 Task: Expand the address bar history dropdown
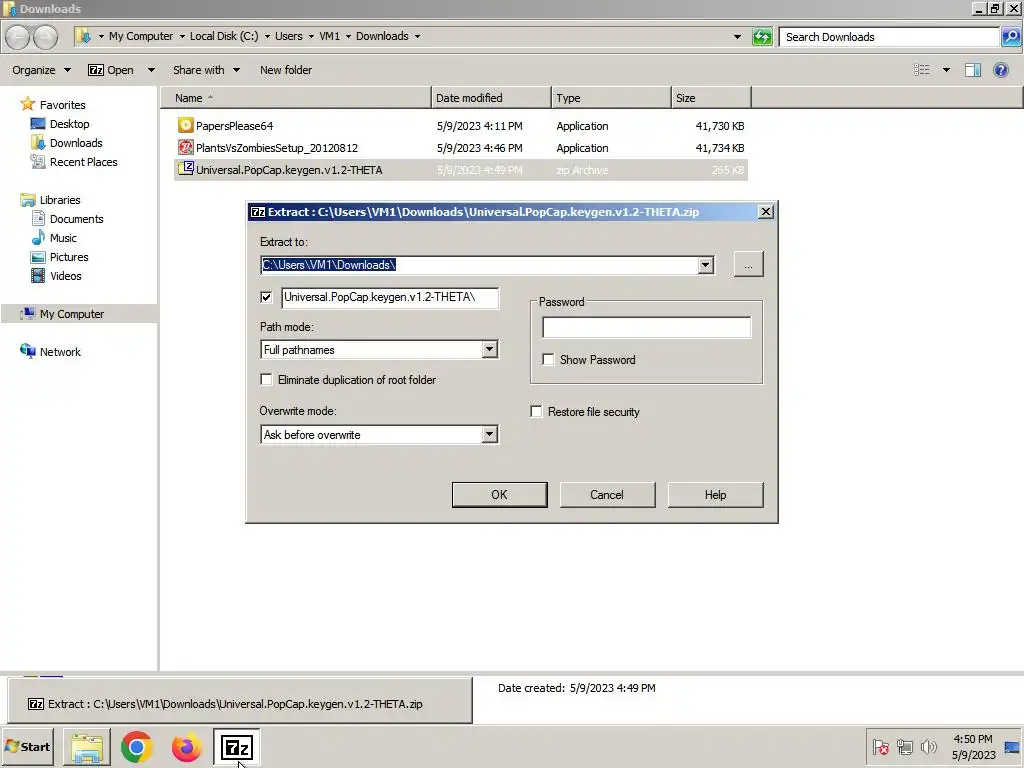coord(737,37)
